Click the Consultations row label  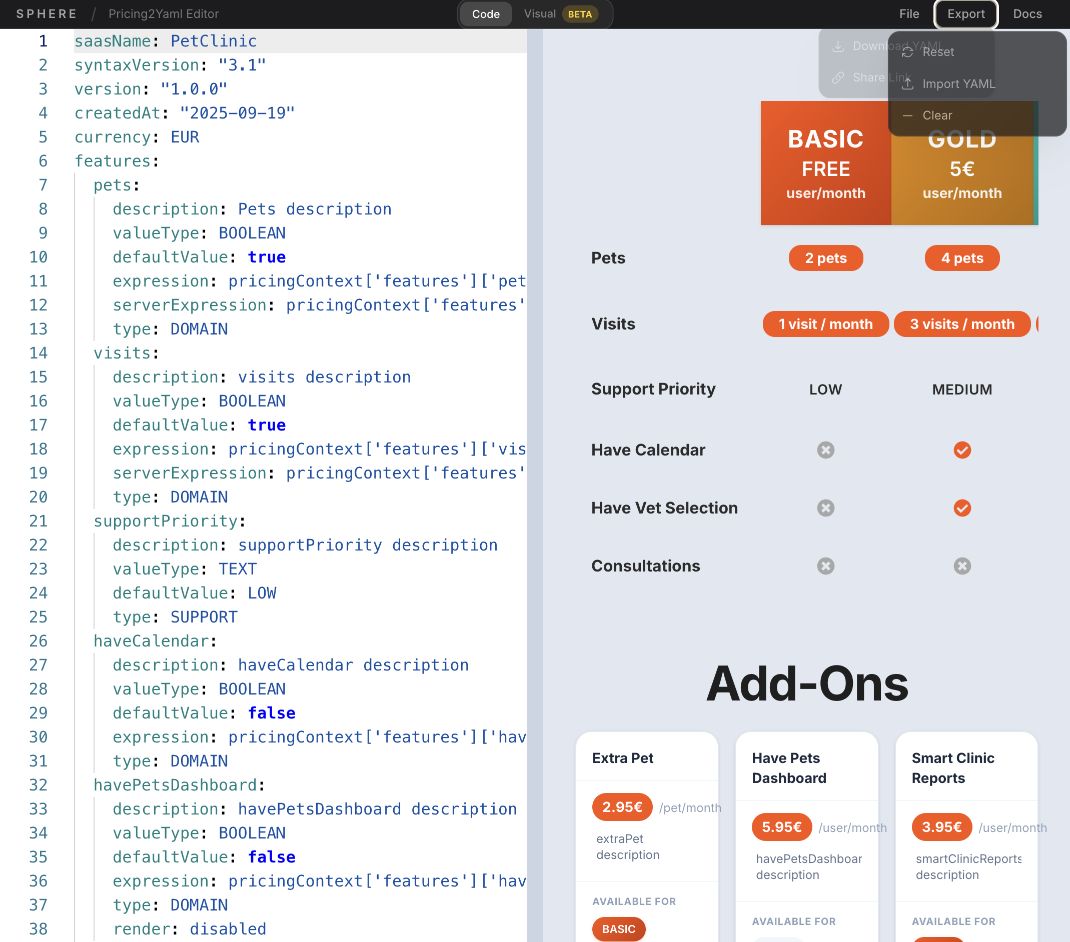click(646, 566)
